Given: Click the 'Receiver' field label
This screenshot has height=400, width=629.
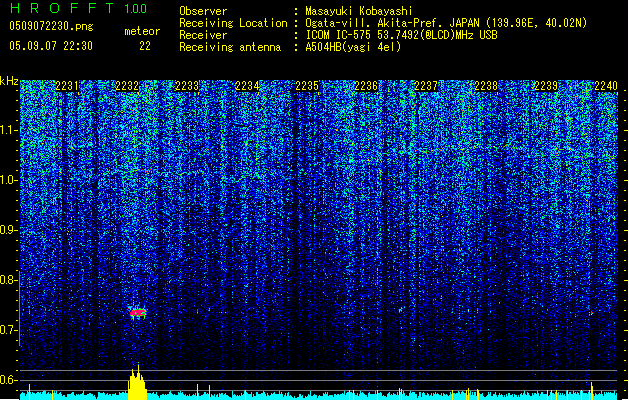Looking at the screenshot, I should 203,35.
